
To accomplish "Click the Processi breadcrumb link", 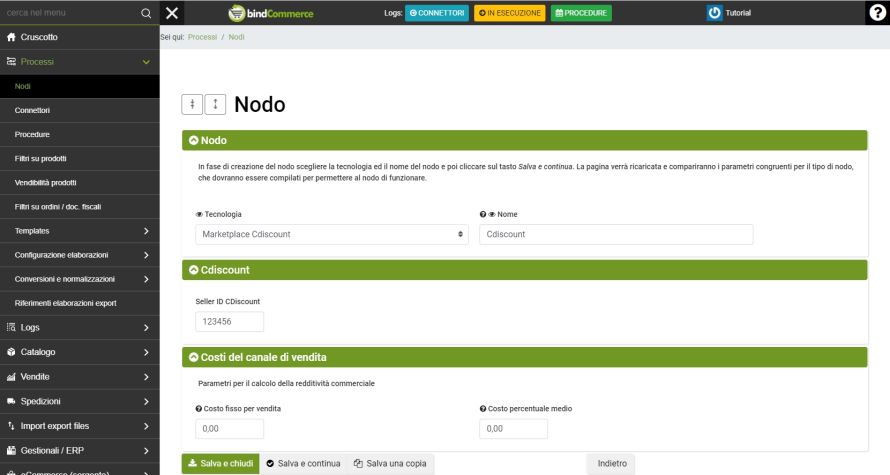I will point(202,37).
